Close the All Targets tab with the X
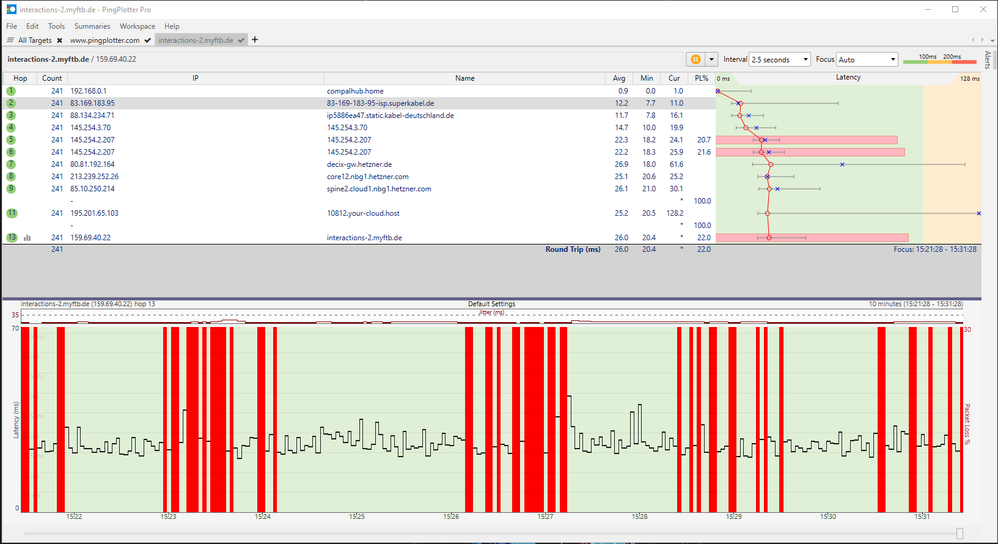The width and height of the screenshot is (998, 544). pos(59,40)
